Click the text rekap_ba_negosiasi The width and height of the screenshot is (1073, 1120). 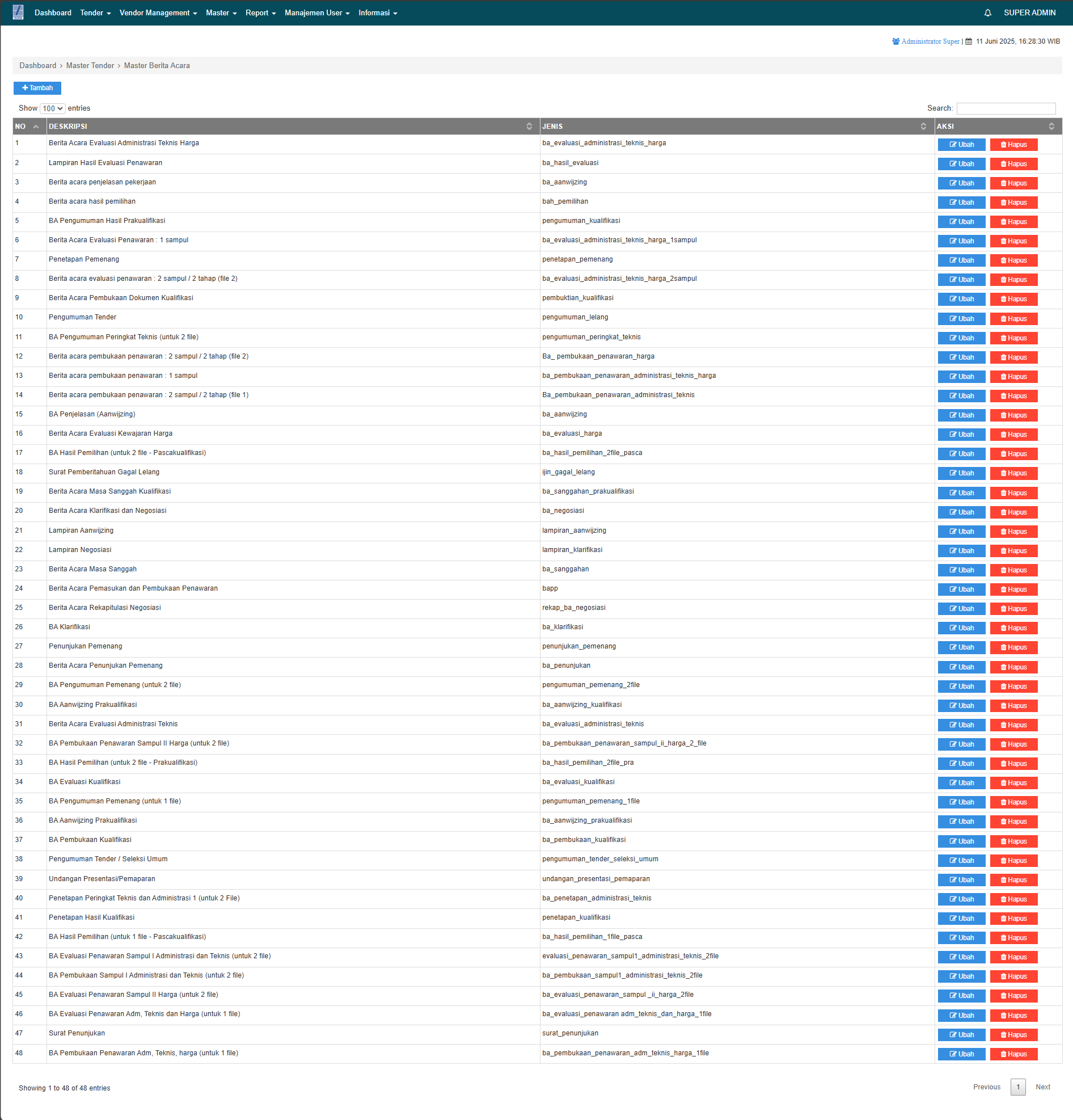[x=574, y=608]
